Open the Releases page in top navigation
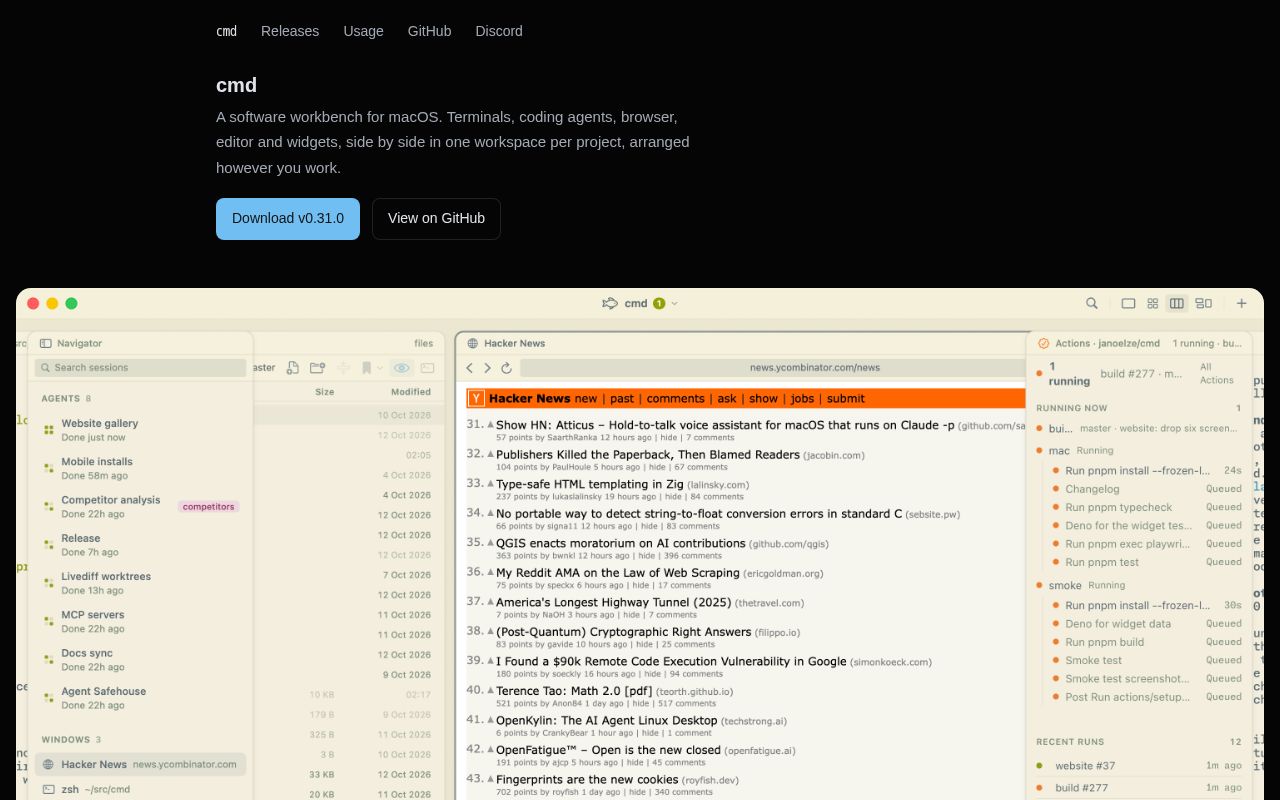 (290, 31)
